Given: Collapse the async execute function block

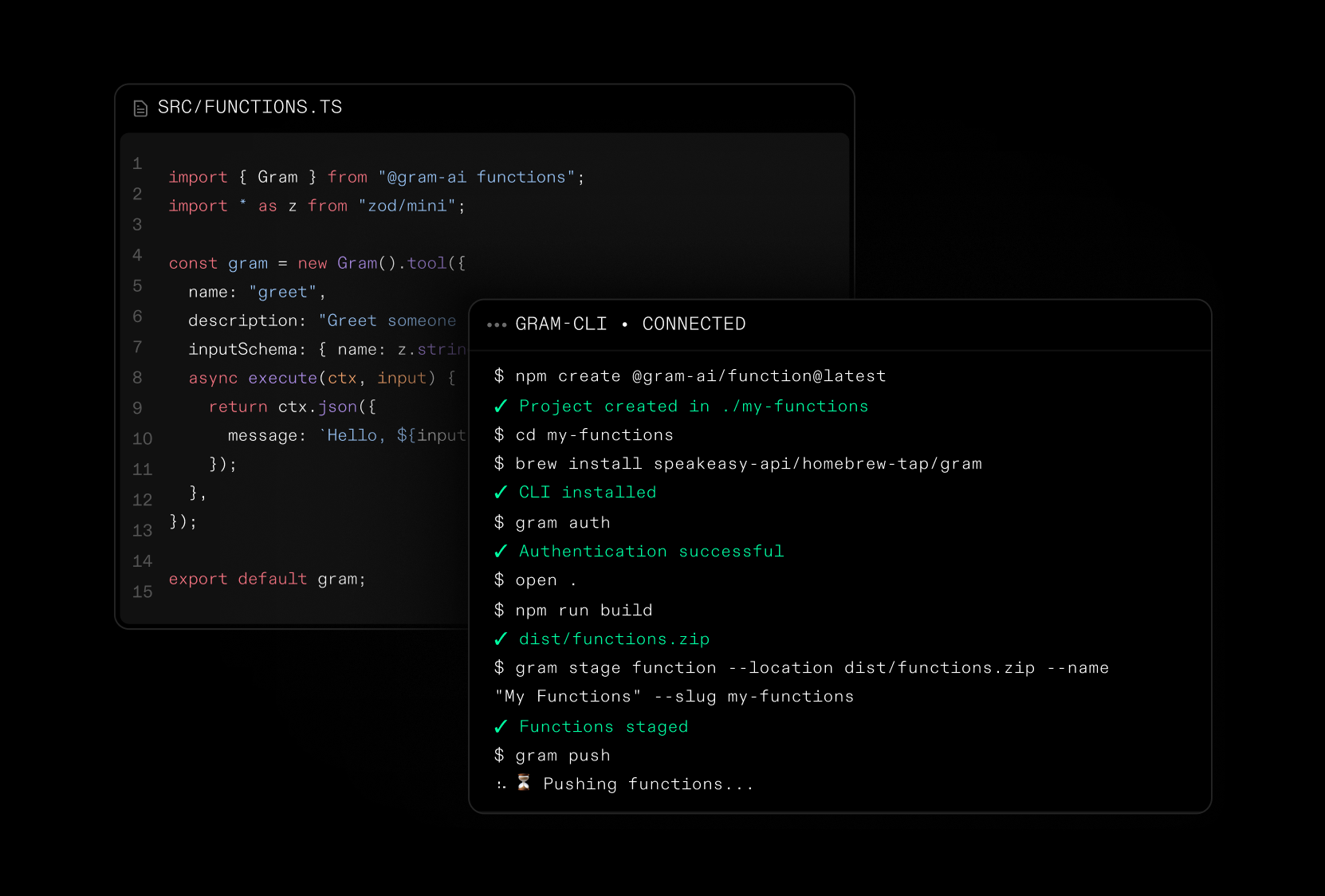Looking at the screenshot, I should tap(319, 378).
